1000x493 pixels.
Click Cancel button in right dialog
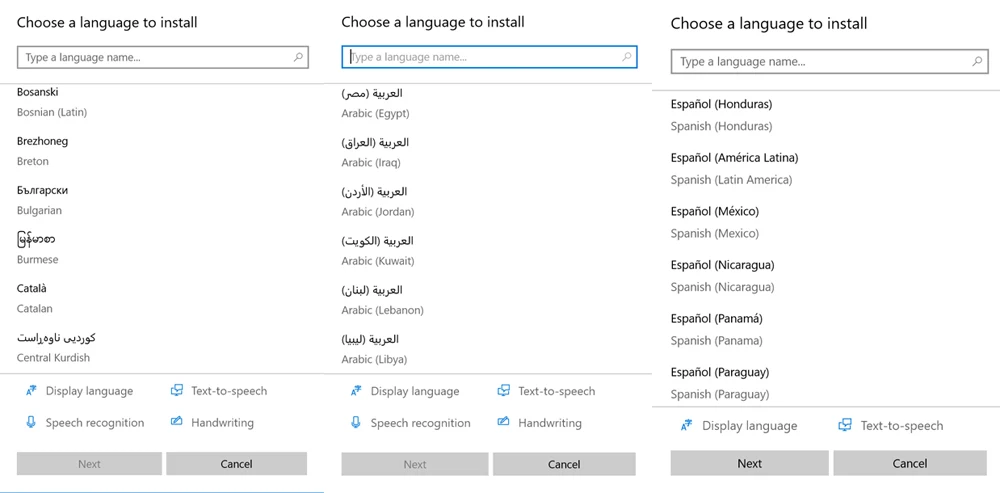coord(910,463)
